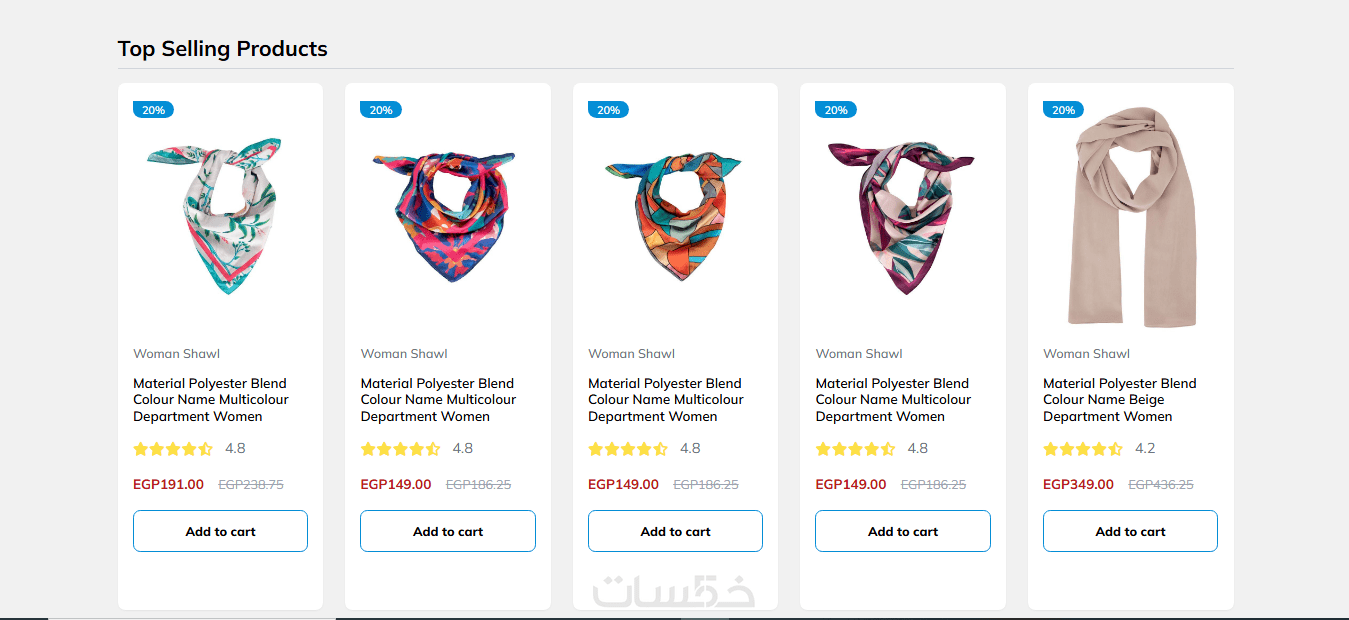Click the 20% badge on the beige scarf card
This screenshot has width=1349, height=620.
[1063, 110]
